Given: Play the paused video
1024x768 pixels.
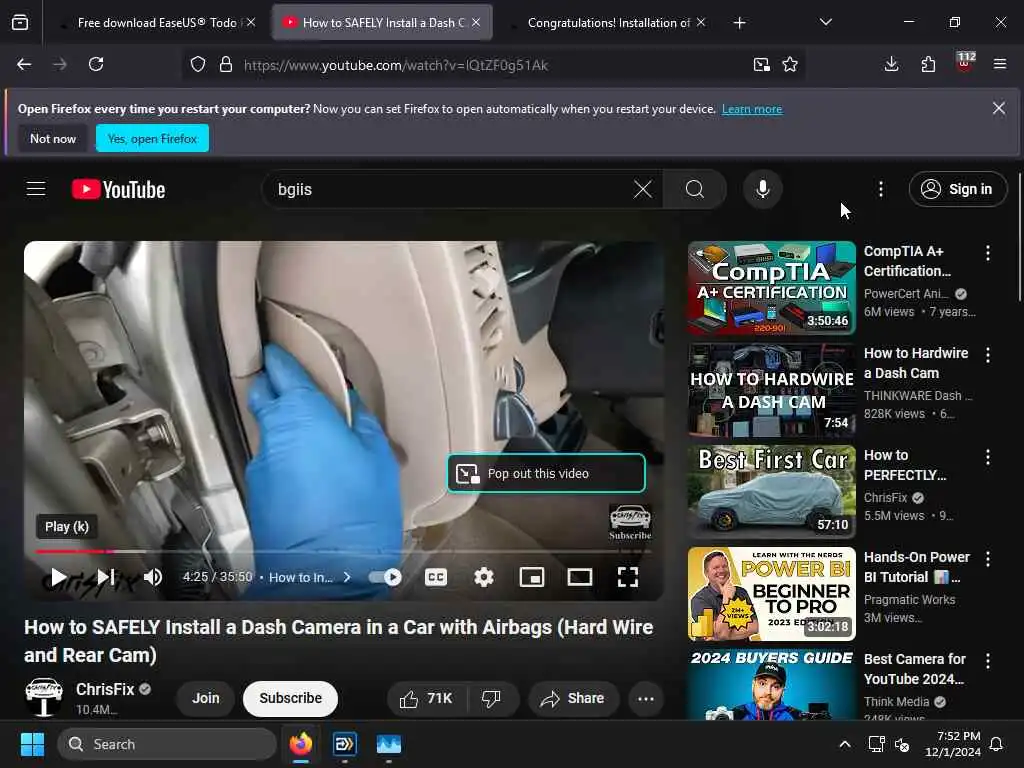Looking at the screenshot, I should [x=58, y=577].
